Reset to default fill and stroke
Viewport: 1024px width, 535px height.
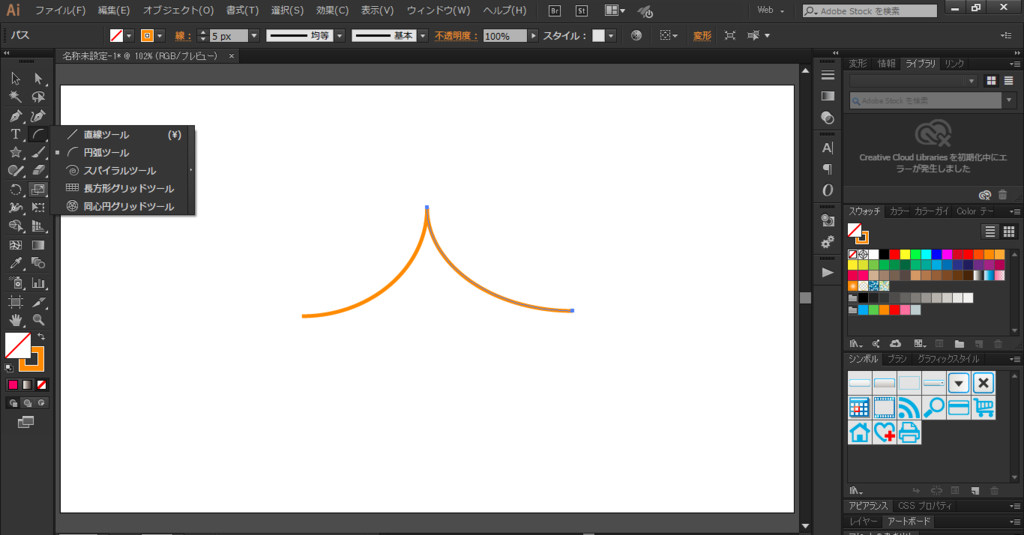[9, 368]
